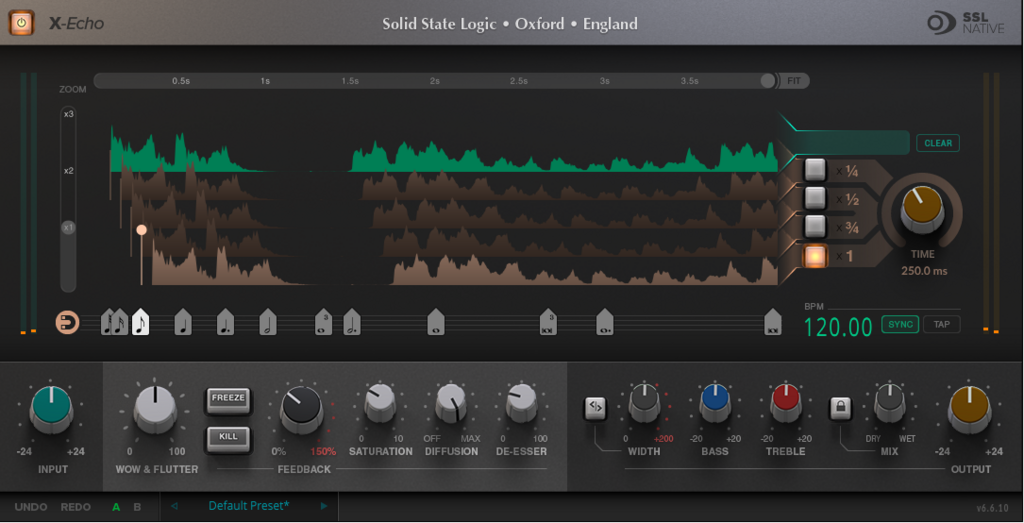Viewport: 1024px width, 523px height.
Task: Click the X-Echo plugin title
Action: (76, 24)
